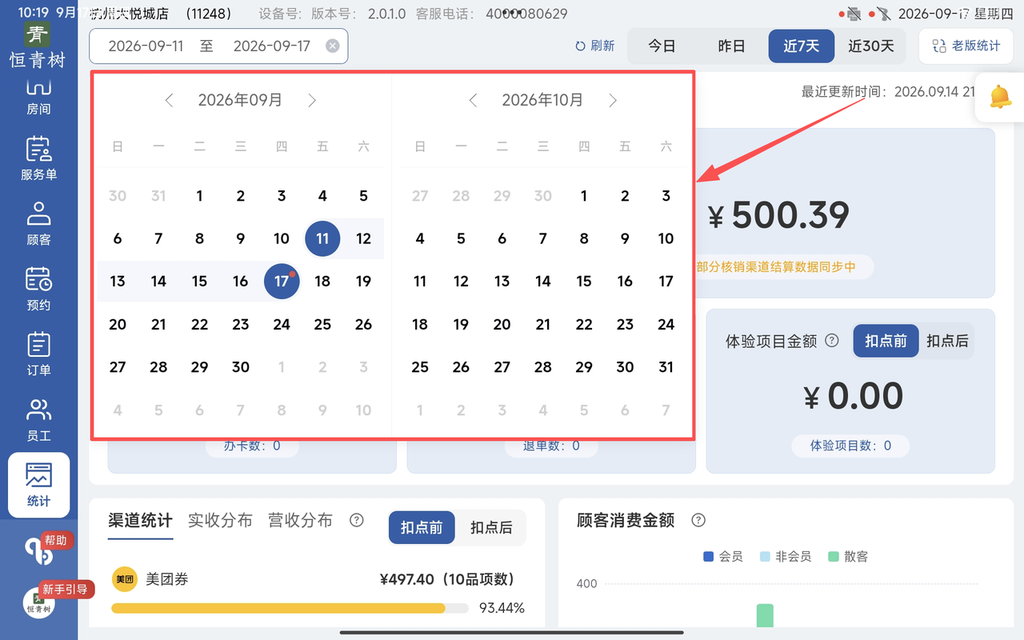Click the green 散客 bar in the chart

(765, 615)
